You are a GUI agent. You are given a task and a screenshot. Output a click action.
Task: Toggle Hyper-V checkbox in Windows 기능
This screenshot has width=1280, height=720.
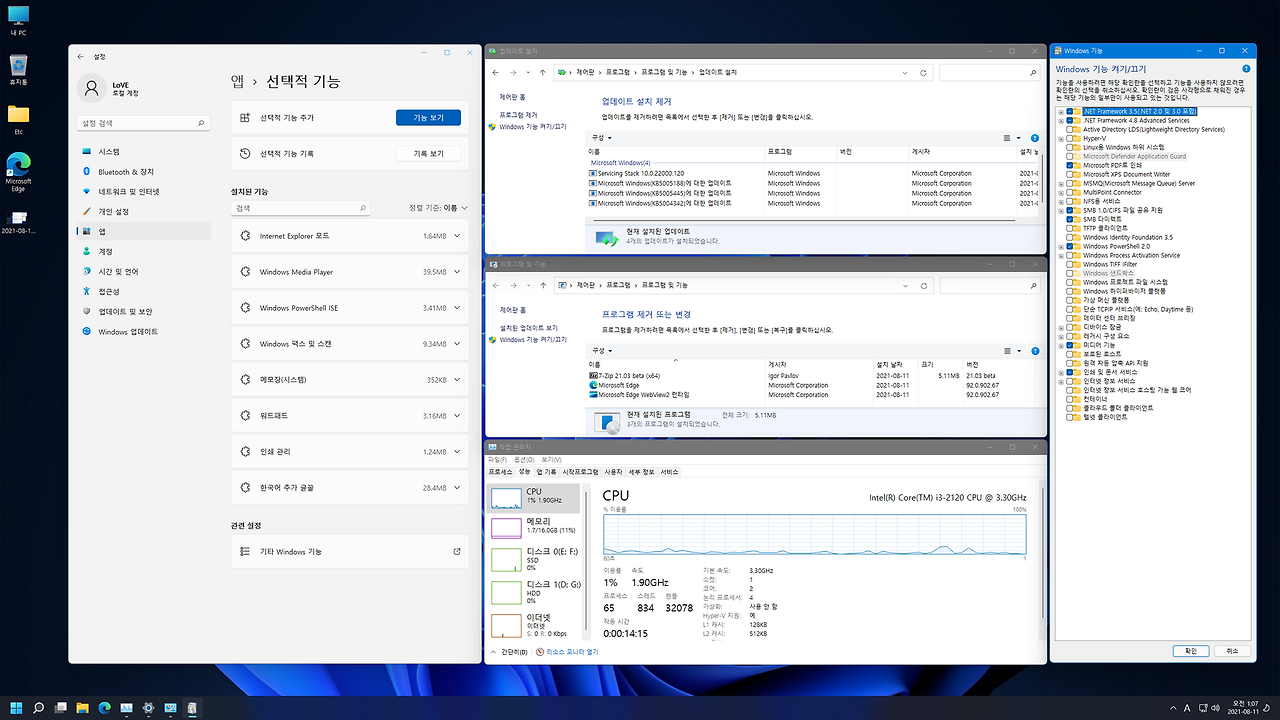(x=1070, y=138)
